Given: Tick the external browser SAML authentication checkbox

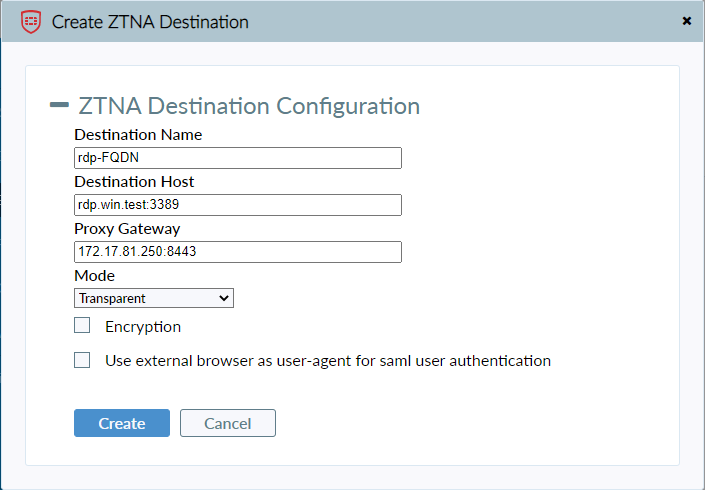Looking at the screenshot, I should click(82, 360).
